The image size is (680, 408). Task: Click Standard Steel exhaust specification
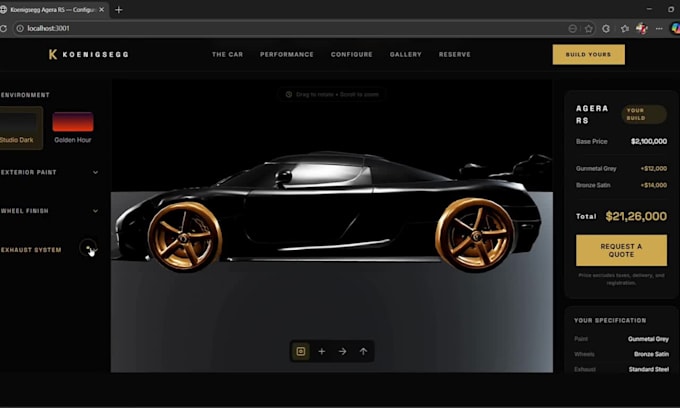point(648,369)
